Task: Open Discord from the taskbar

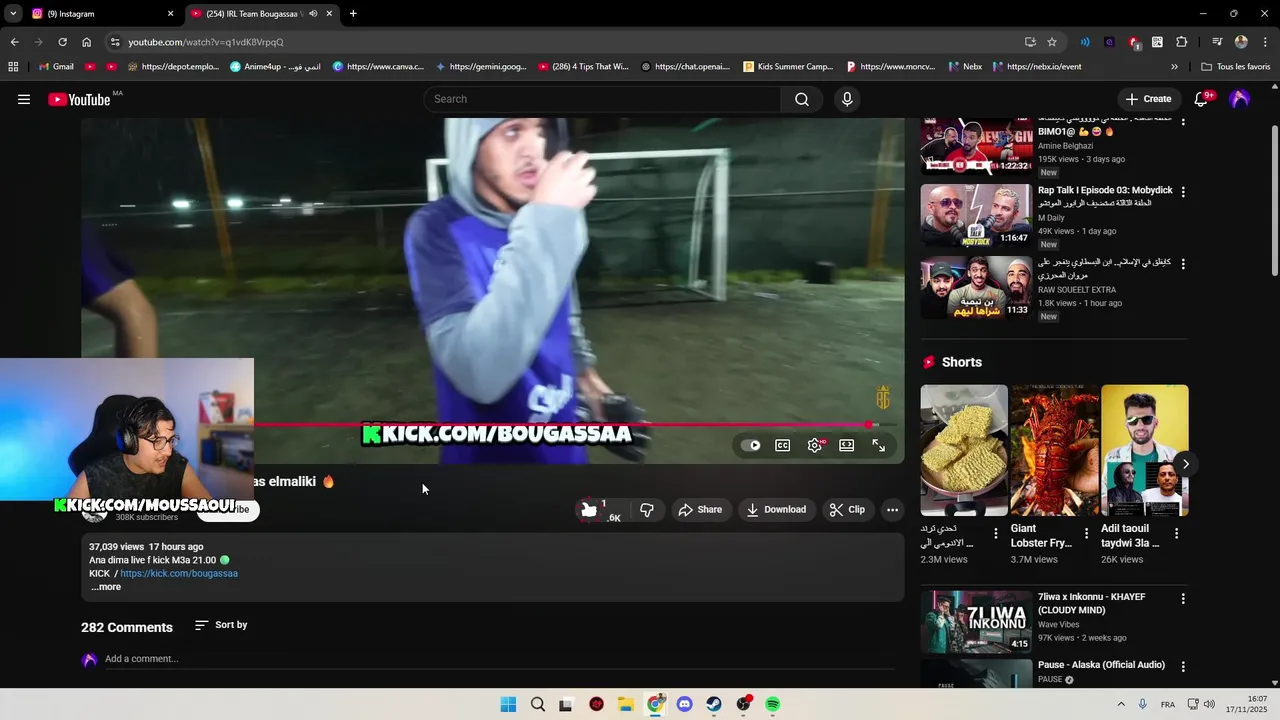Action: click(x=684, y=704)
